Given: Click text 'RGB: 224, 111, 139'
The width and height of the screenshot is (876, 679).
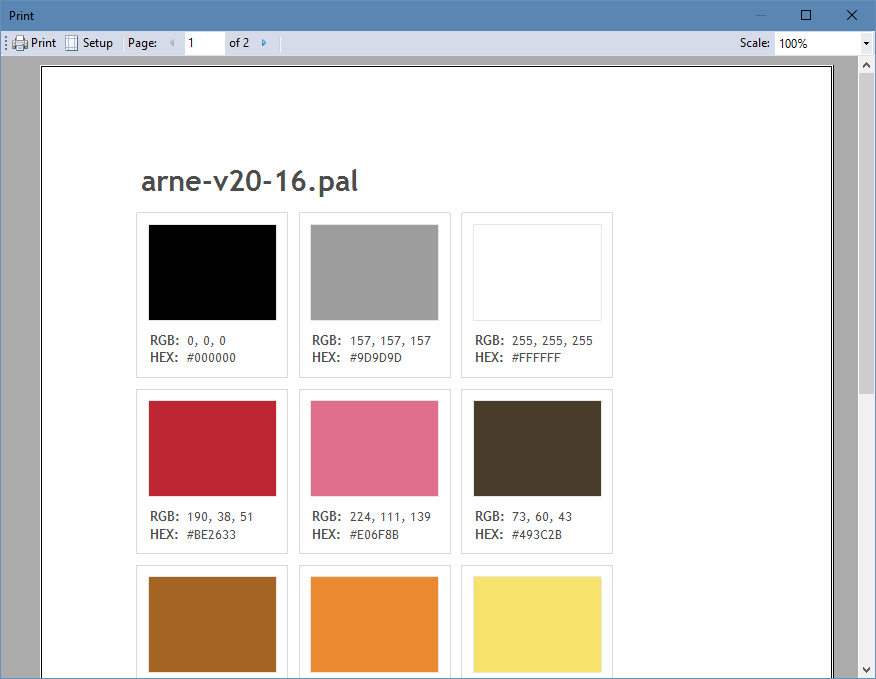Looking at the screenshot, I should tap(372, 516).
